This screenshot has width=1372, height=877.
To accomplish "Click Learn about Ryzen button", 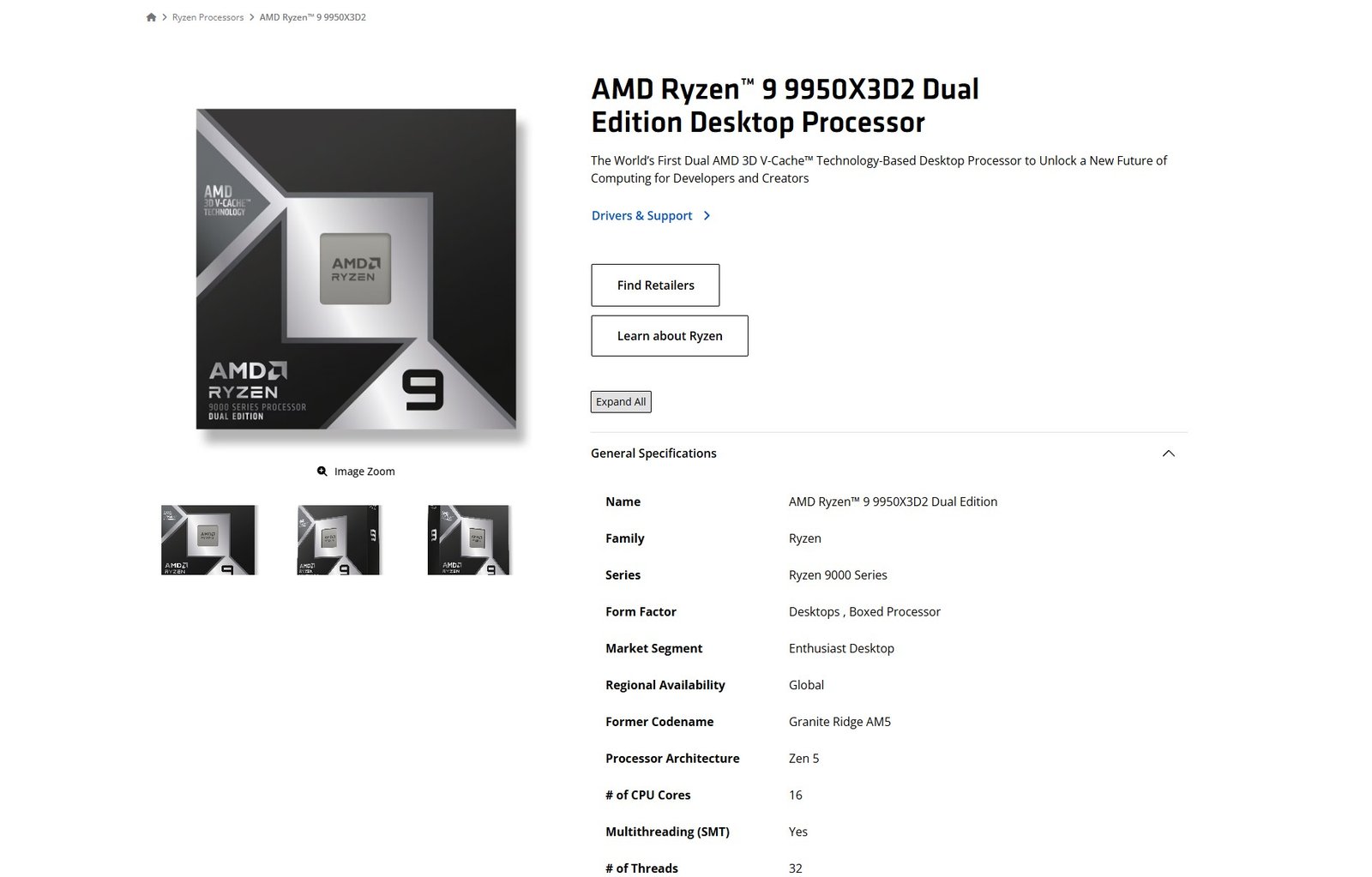I will point(670,336).
